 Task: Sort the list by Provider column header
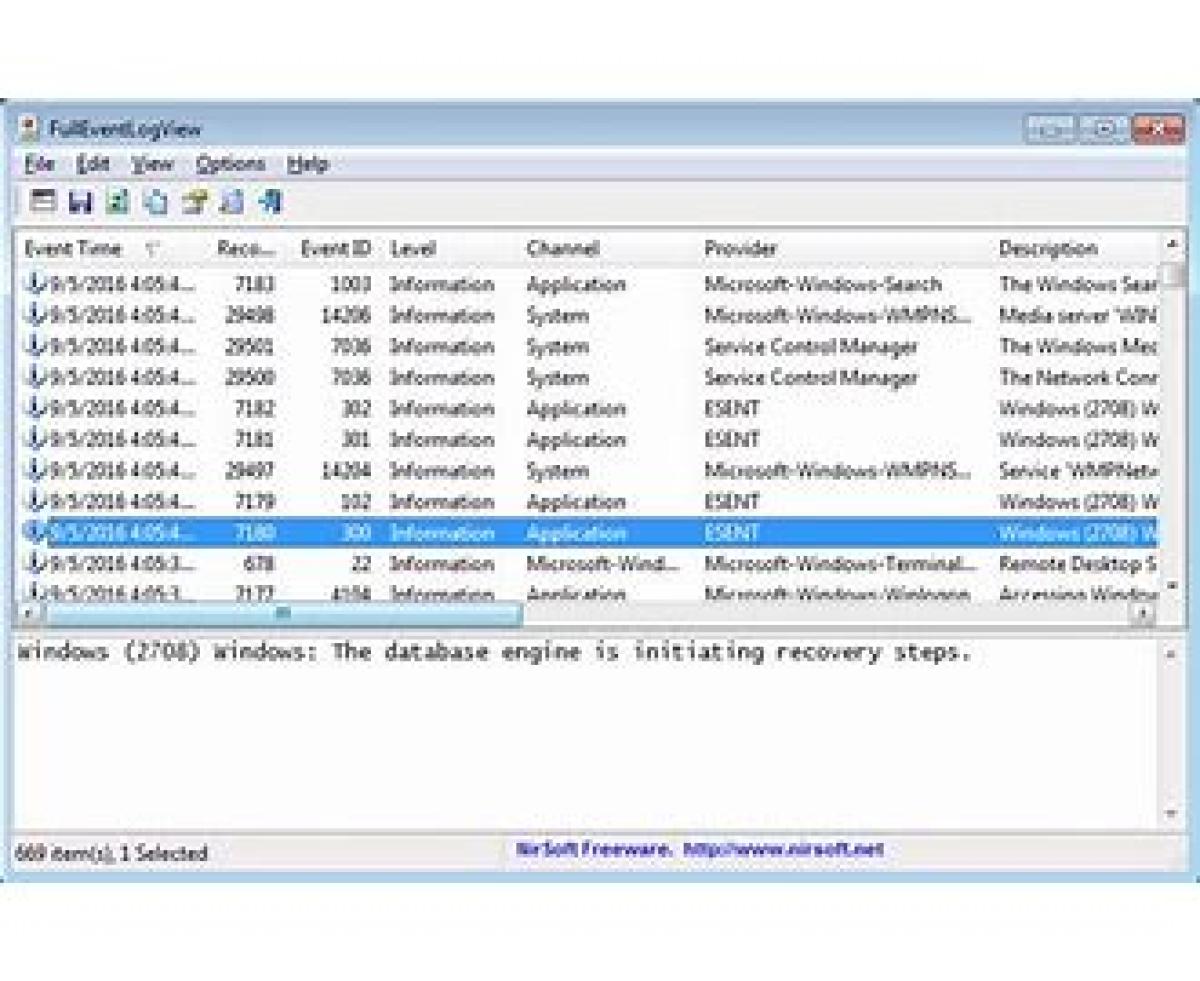click(x=740, y=249)
